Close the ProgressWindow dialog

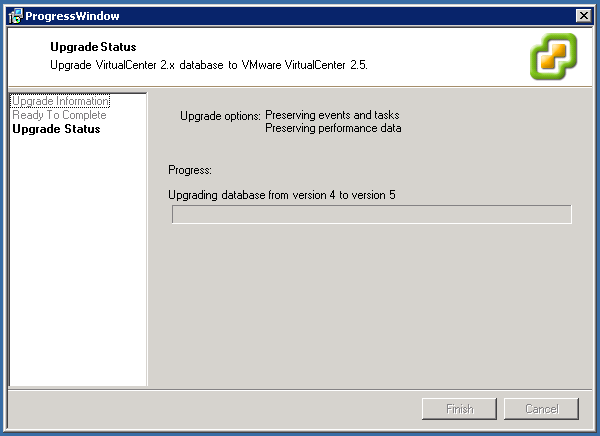coord(583,15)
